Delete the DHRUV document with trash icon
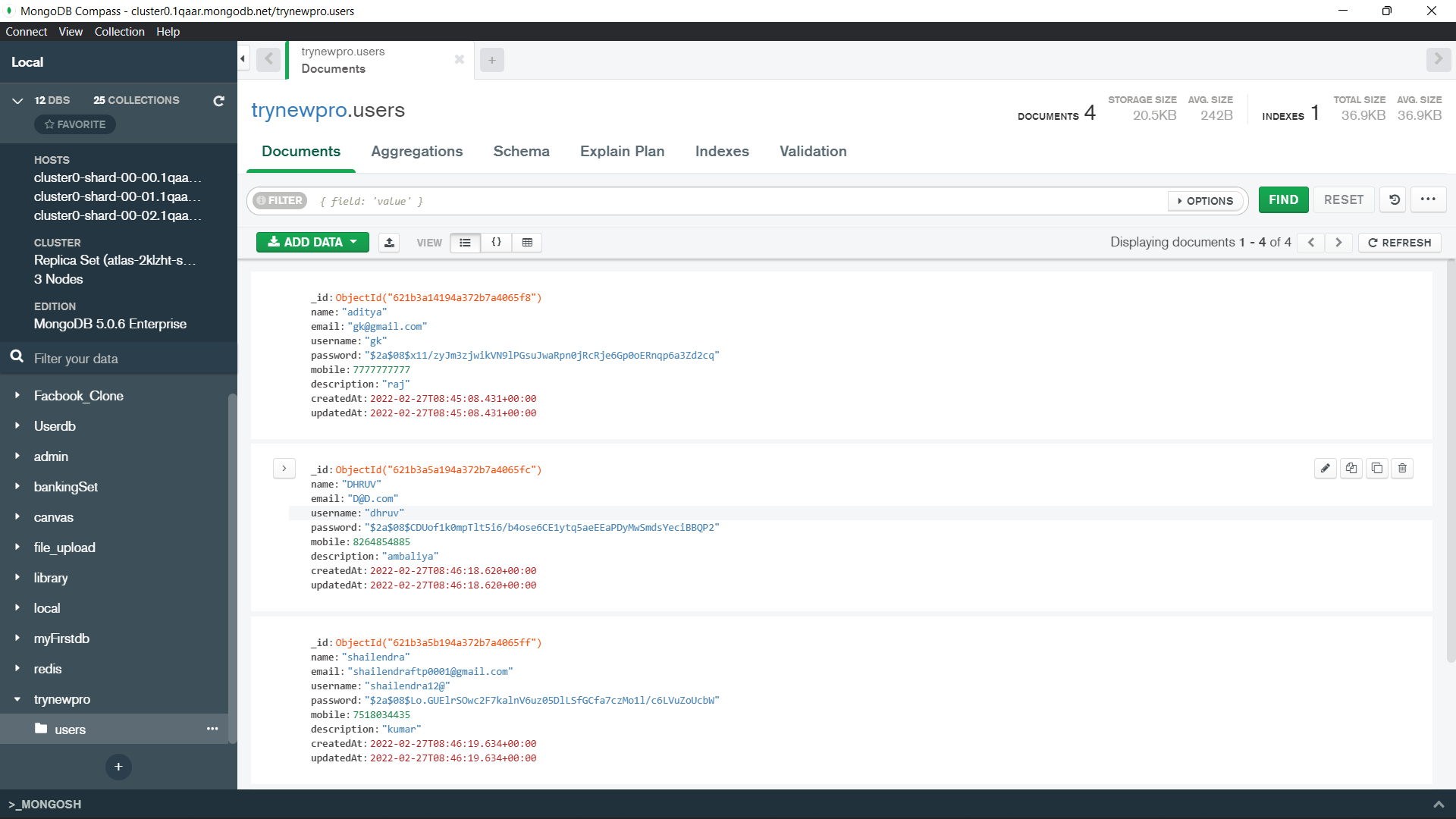This screenshot has width=1456, height=819. (1402, 468)
